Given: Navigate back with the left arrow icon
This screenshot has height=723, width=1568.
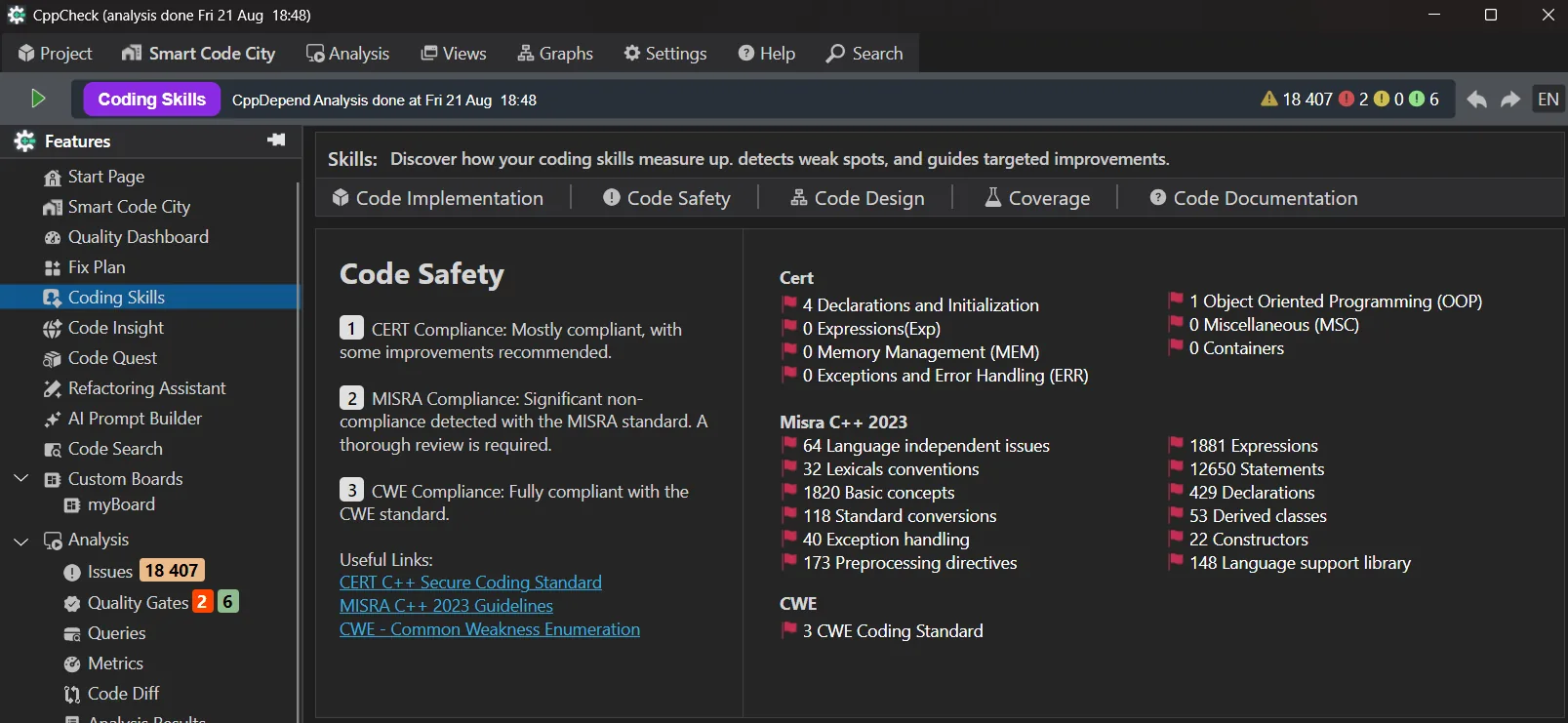Looking at the screenshot, I should pos(1477,100).
